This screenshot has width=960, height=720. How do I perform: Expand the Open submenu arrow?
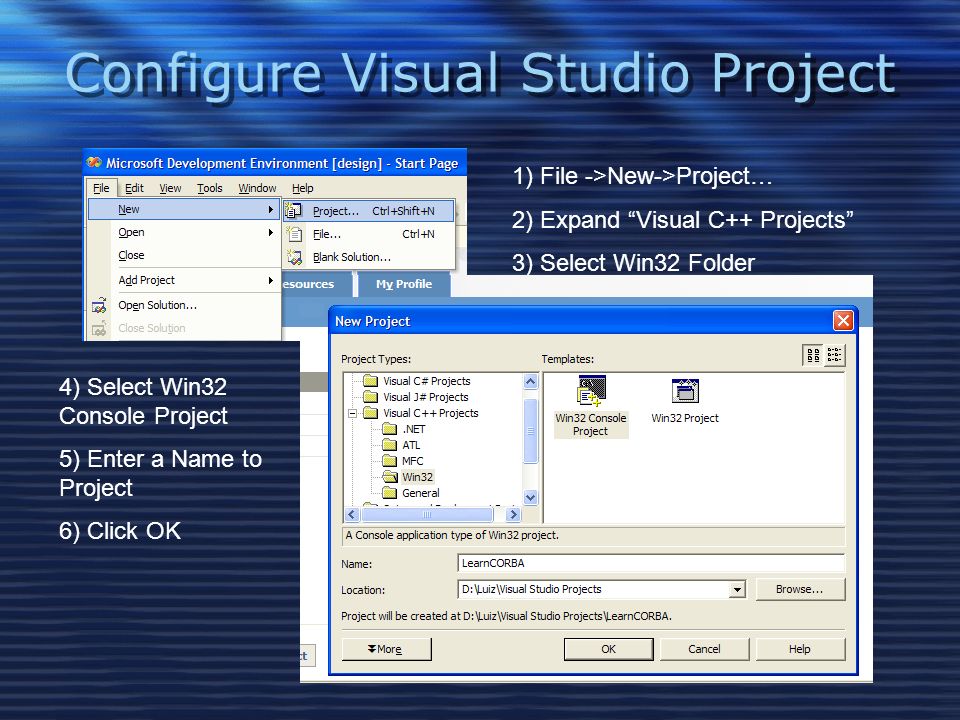[x=270, y=233]
